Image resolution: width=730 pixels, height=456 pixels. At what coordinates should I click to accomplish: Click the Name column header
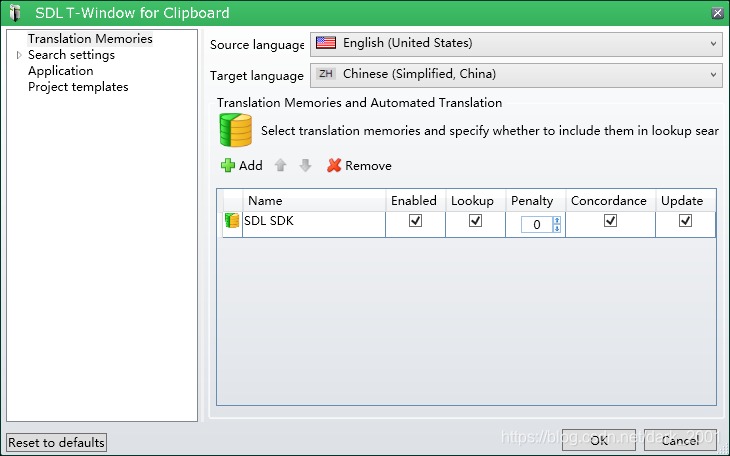pyautogui.click(x=314, y=201)
